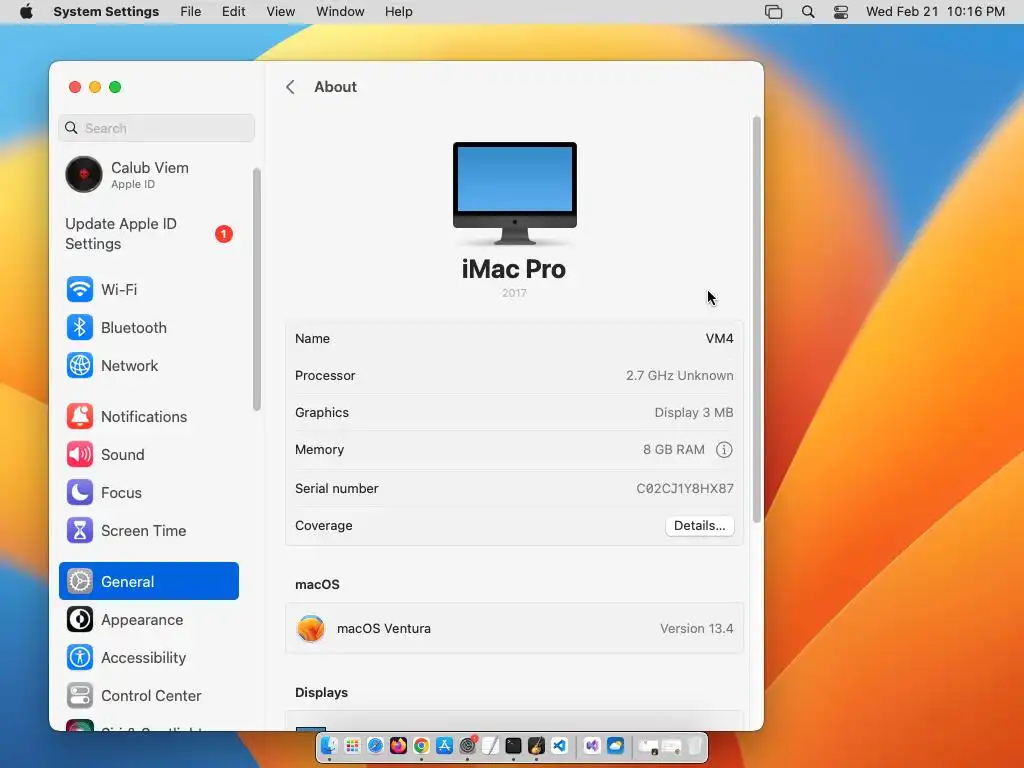The height and width of the screenshot is (768, 1024).
Task: Launch Google Chrome from the Dock
Action: click(x=421, y=746)
